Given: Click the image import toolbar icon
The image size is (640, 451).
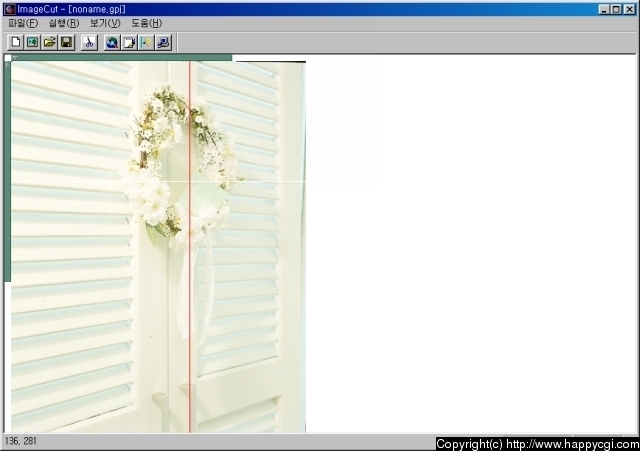Looking at the screenshot, I should [33, 42].
